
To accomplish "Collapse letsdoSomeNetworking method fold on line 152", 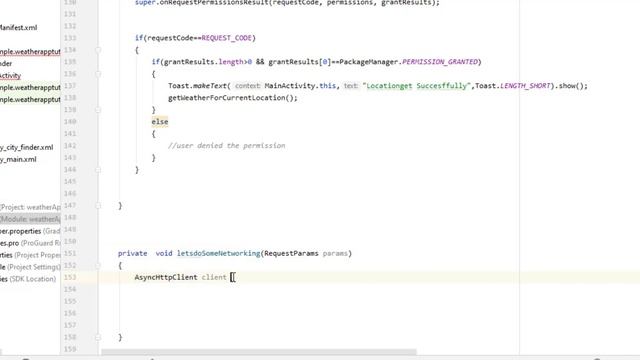I will pos(98,265).
